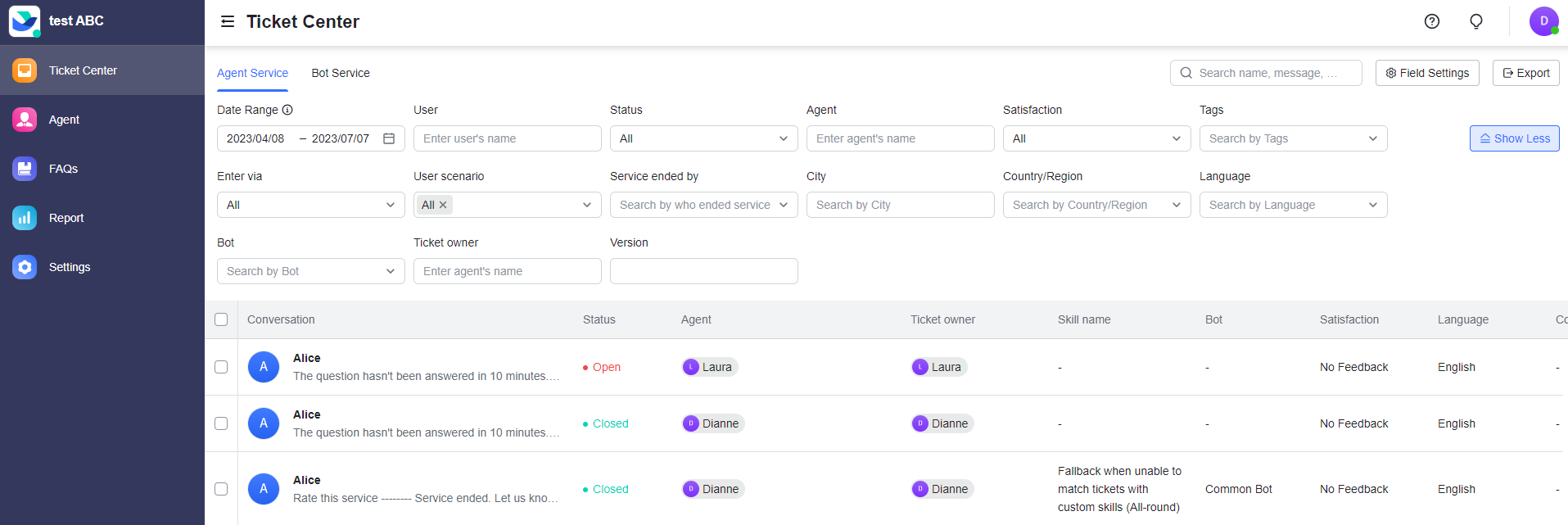Click the Report sidebar icon
The width and height of the screenshot is (1568, 525).
coord(25,218)
